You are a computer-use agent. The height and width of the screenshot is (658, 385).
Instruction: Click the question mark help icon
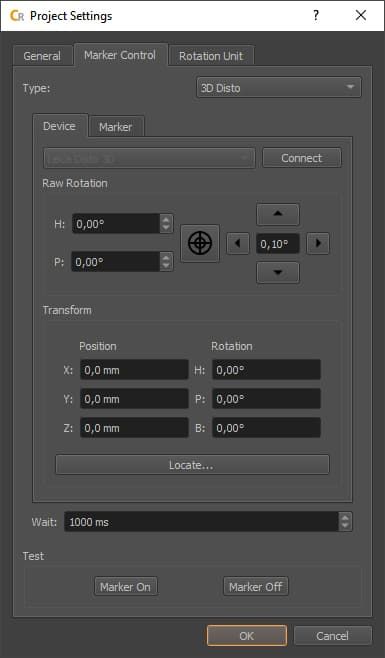pyautogui.click(x=316, y=16)
